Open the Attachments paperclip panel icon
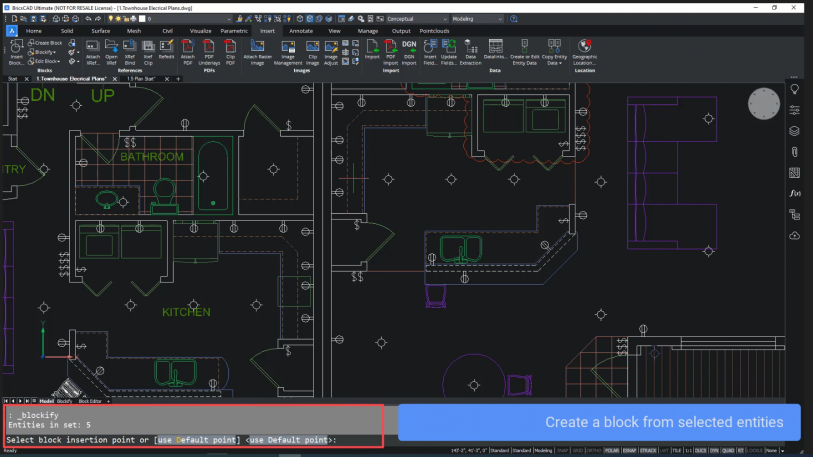The height and width of the screenshot is (457, 813). [794, 151]
